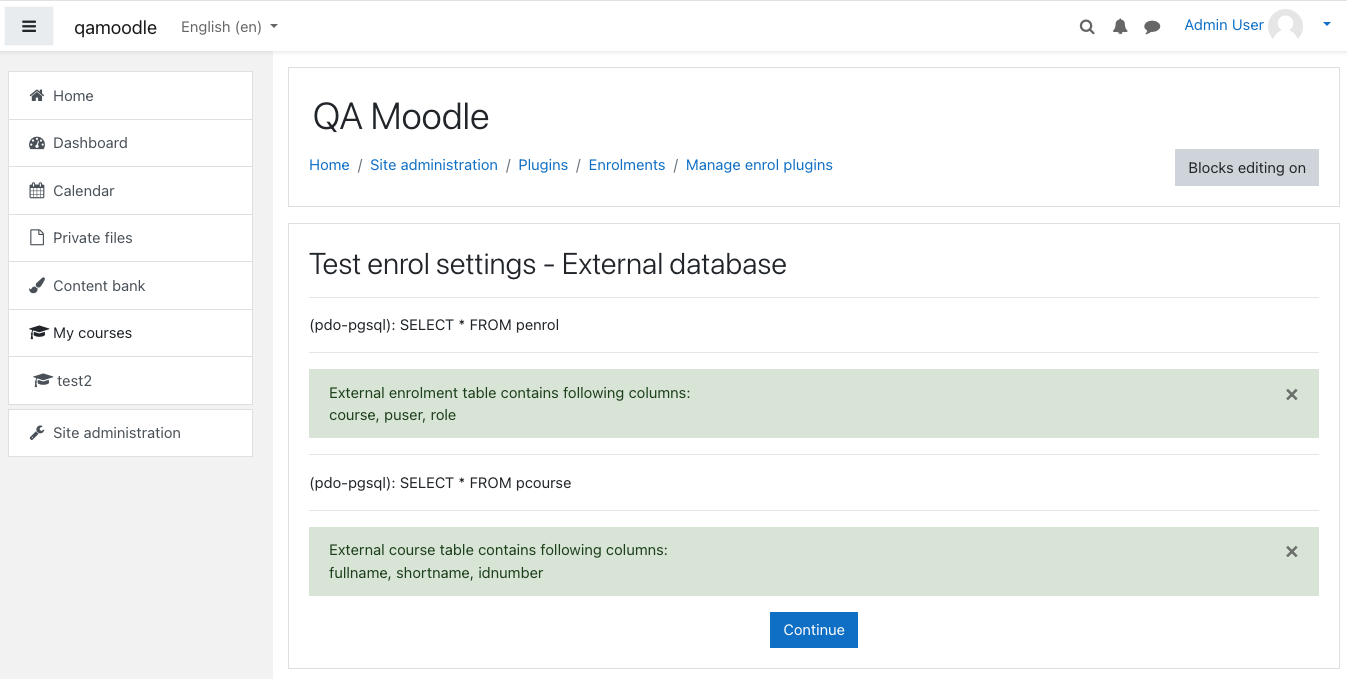
Task: Click the Blocks editing on button
Action: (x=1247, y=168)
